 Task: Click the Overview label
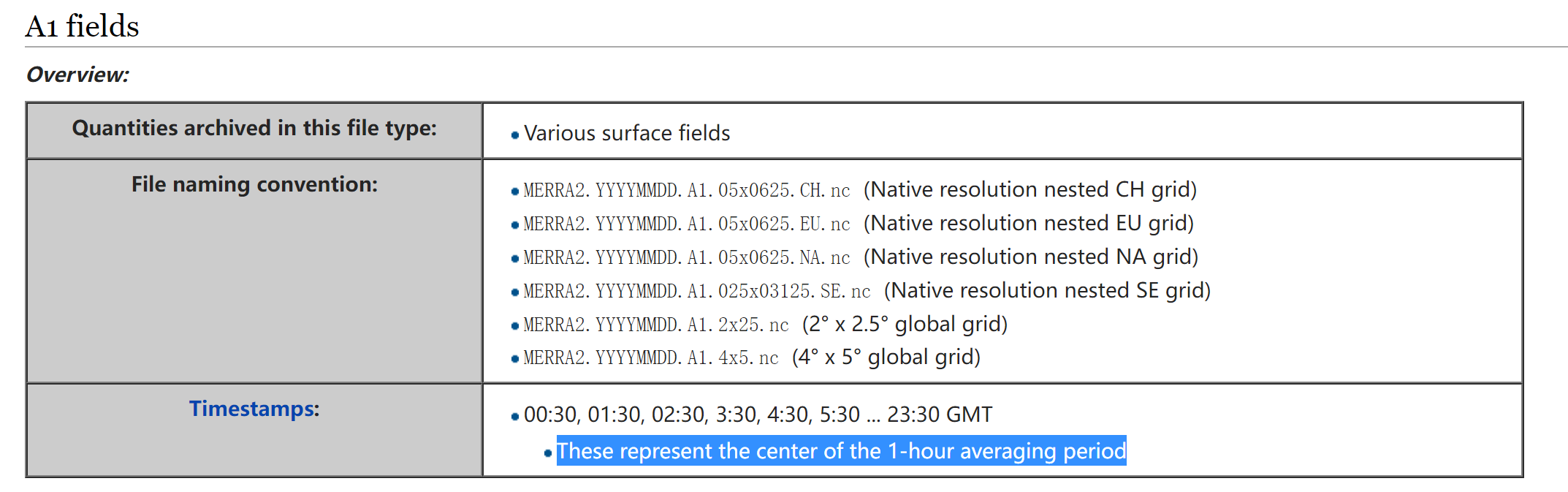77,75
